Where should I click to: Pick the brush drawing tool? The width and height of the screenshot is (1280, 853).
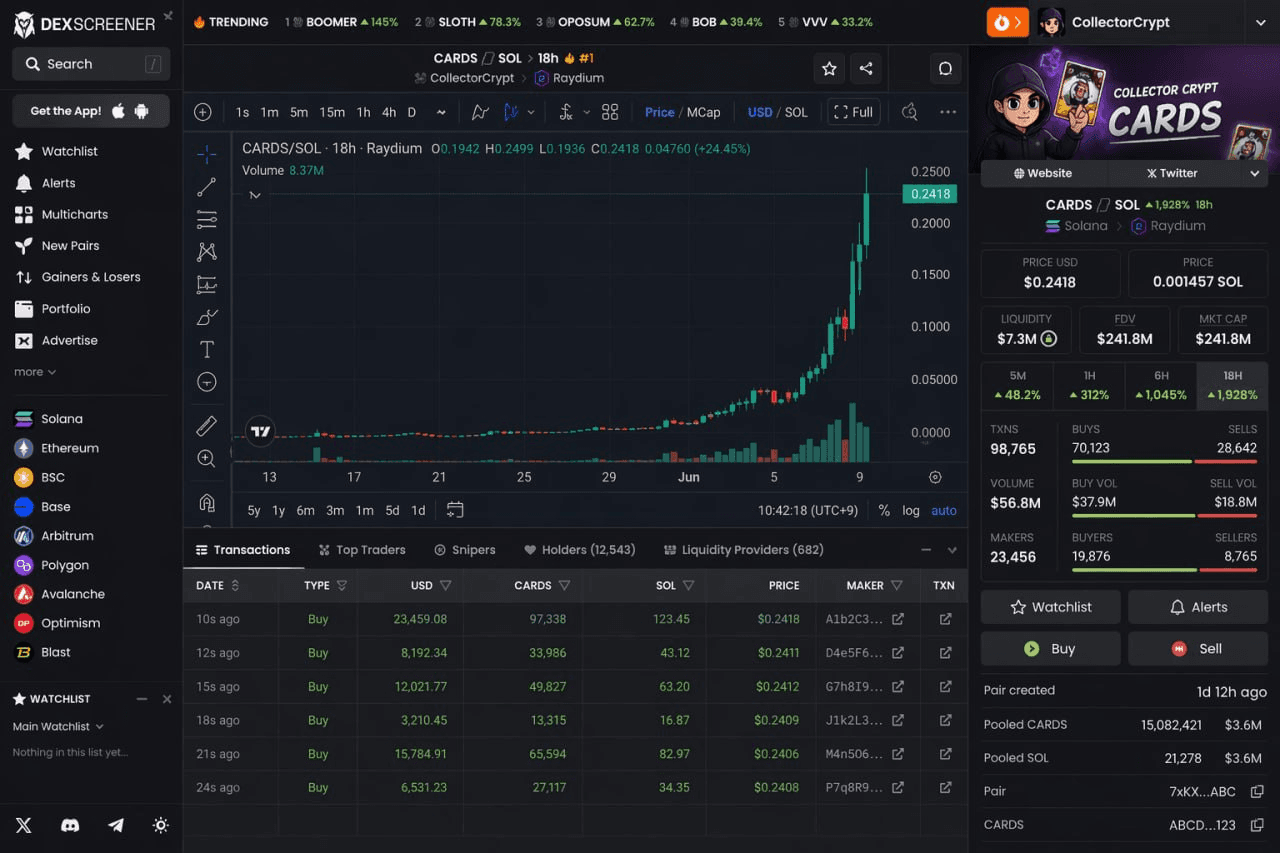(207, 317)
